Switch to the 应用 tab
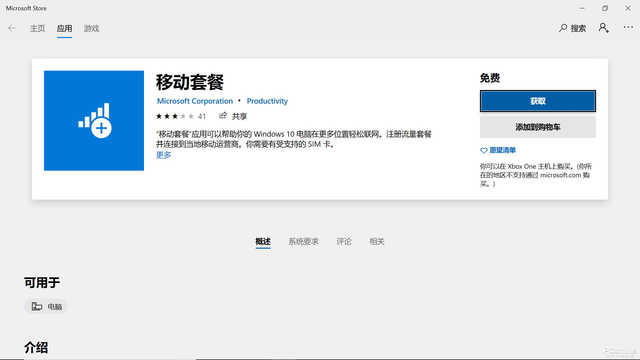 click(x=64, y=28)
